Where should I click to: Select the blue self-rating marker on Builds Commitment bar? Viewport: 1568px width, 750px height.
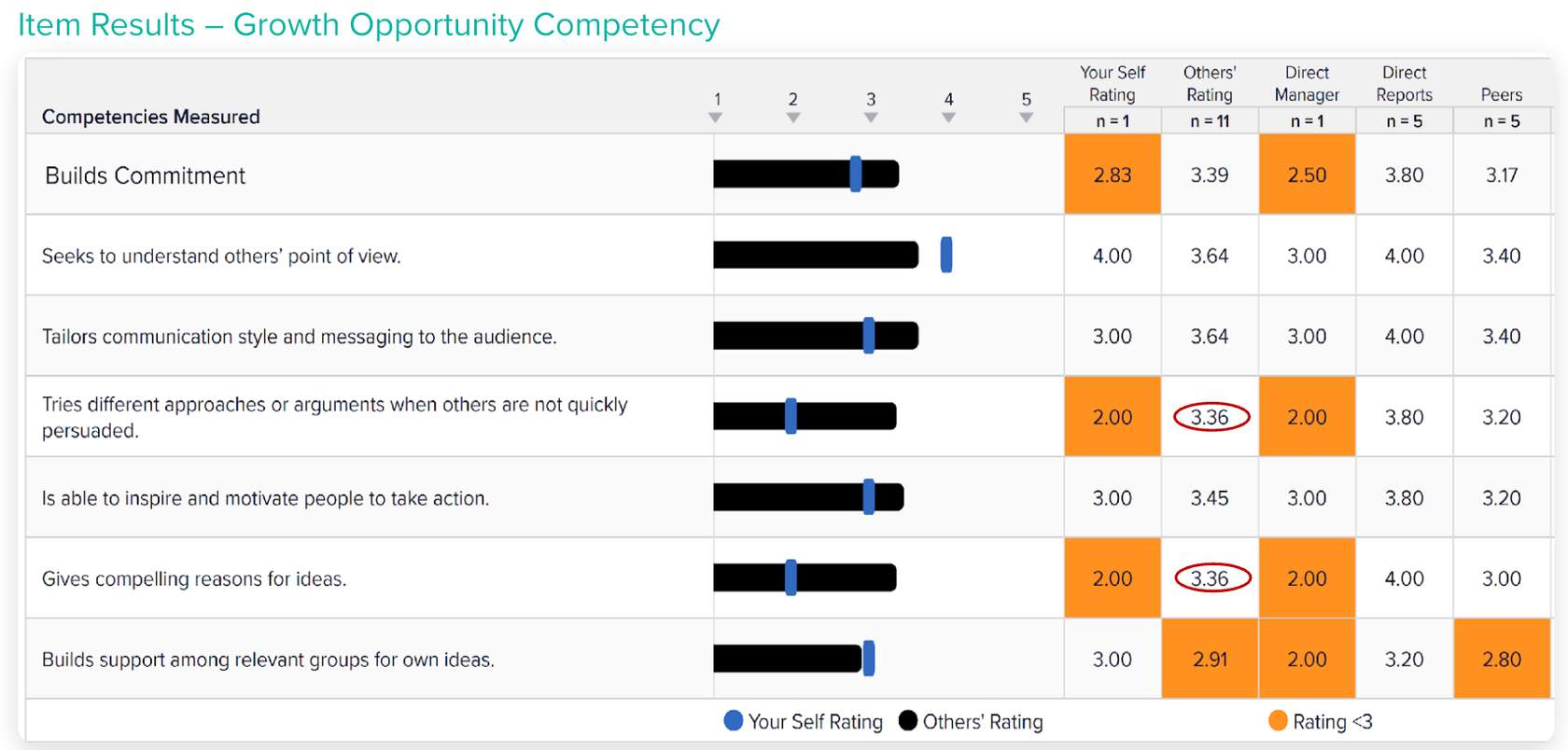click(x=856, y=174)
